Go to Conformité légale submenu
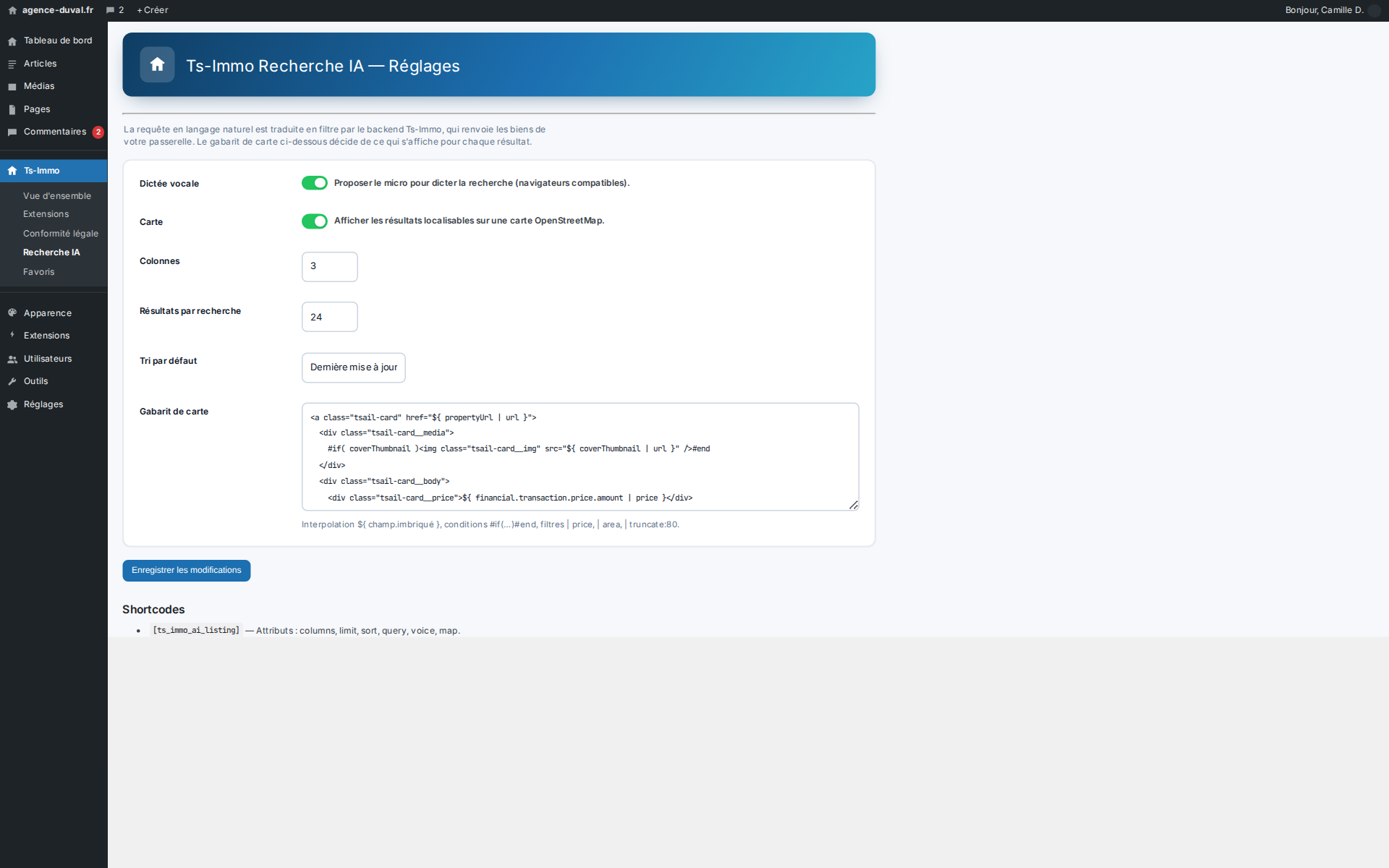Viewport: 1389px width, 868px height. pyautogui.click(x=61, y=234)
